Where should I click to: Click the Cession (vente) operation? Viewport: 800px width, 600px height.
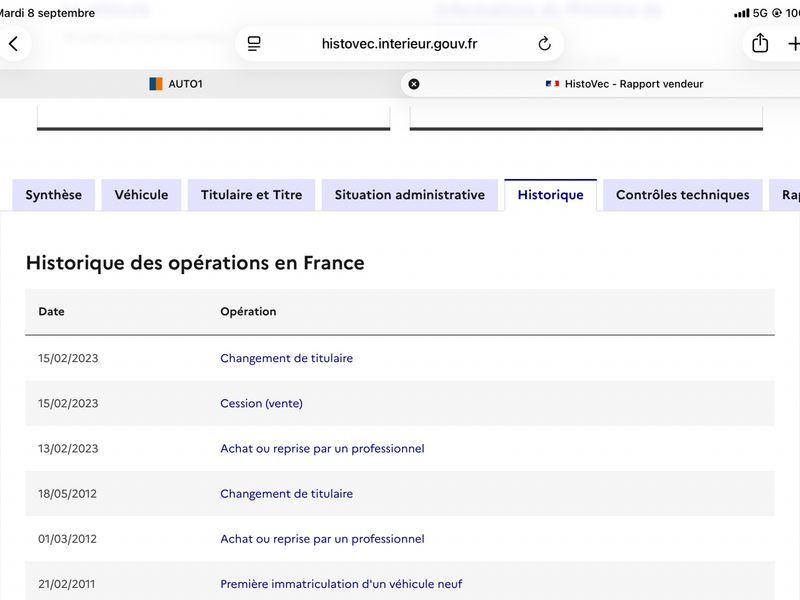click(x=261, y=404)
